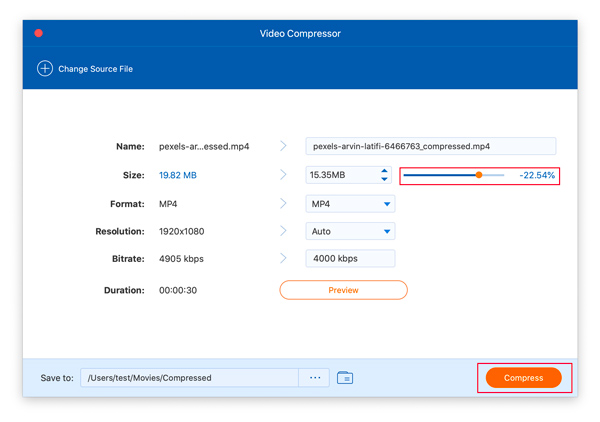Click the three-dots browse button
Viewport: 600px width, 422px height.
(x=315, y=378)
